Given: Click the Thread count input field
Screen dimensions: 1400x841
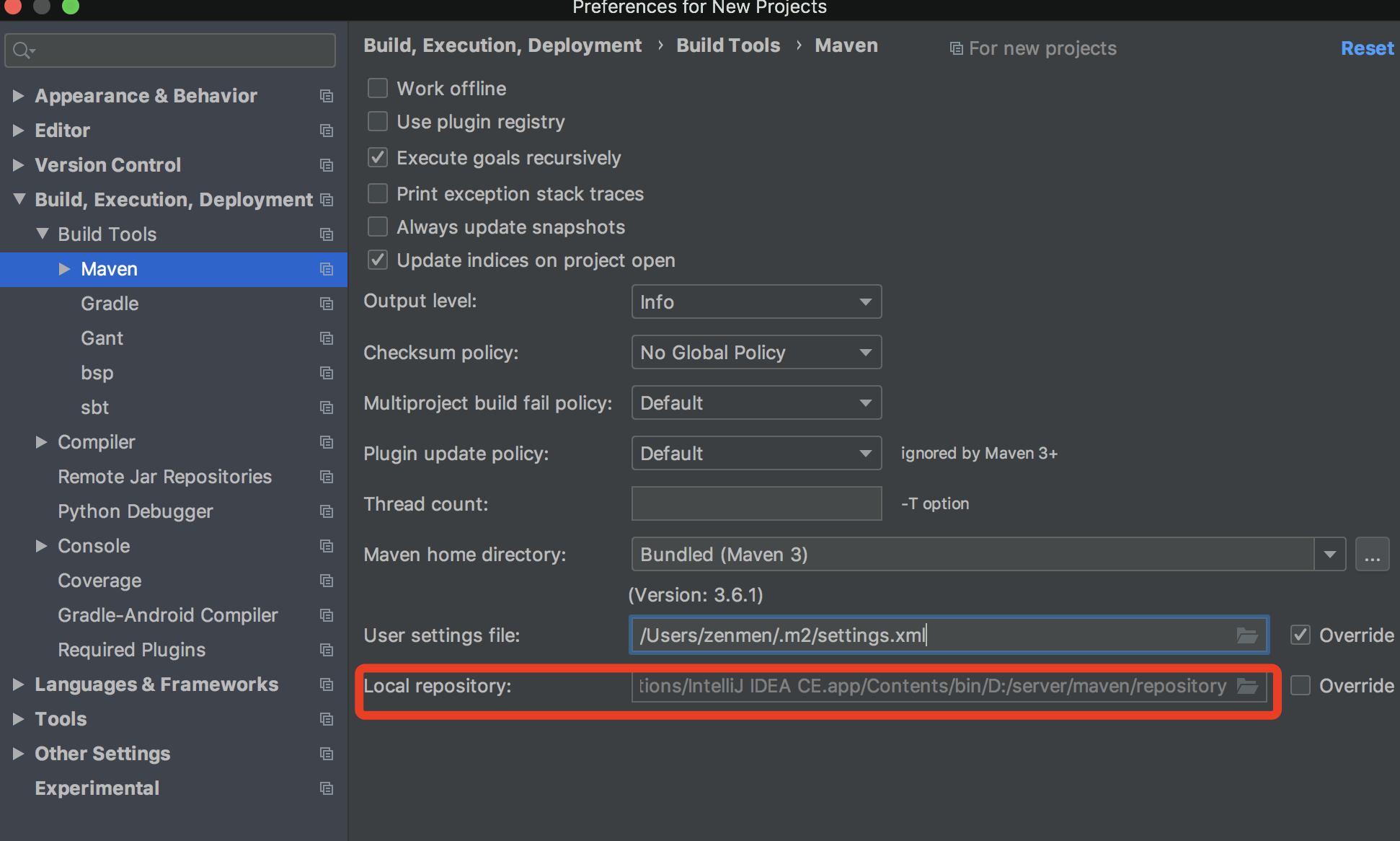Looking at the screenshot, I should click(x=756, y=503).
